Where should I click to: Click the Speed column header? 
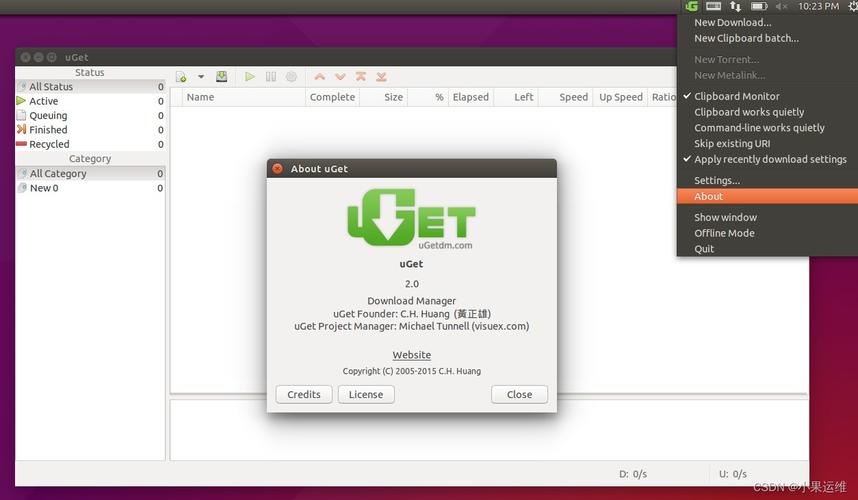565,97
